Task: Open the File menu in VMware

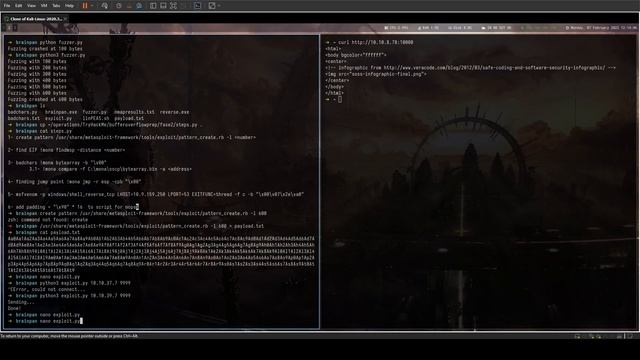Action: pos(7,6)
